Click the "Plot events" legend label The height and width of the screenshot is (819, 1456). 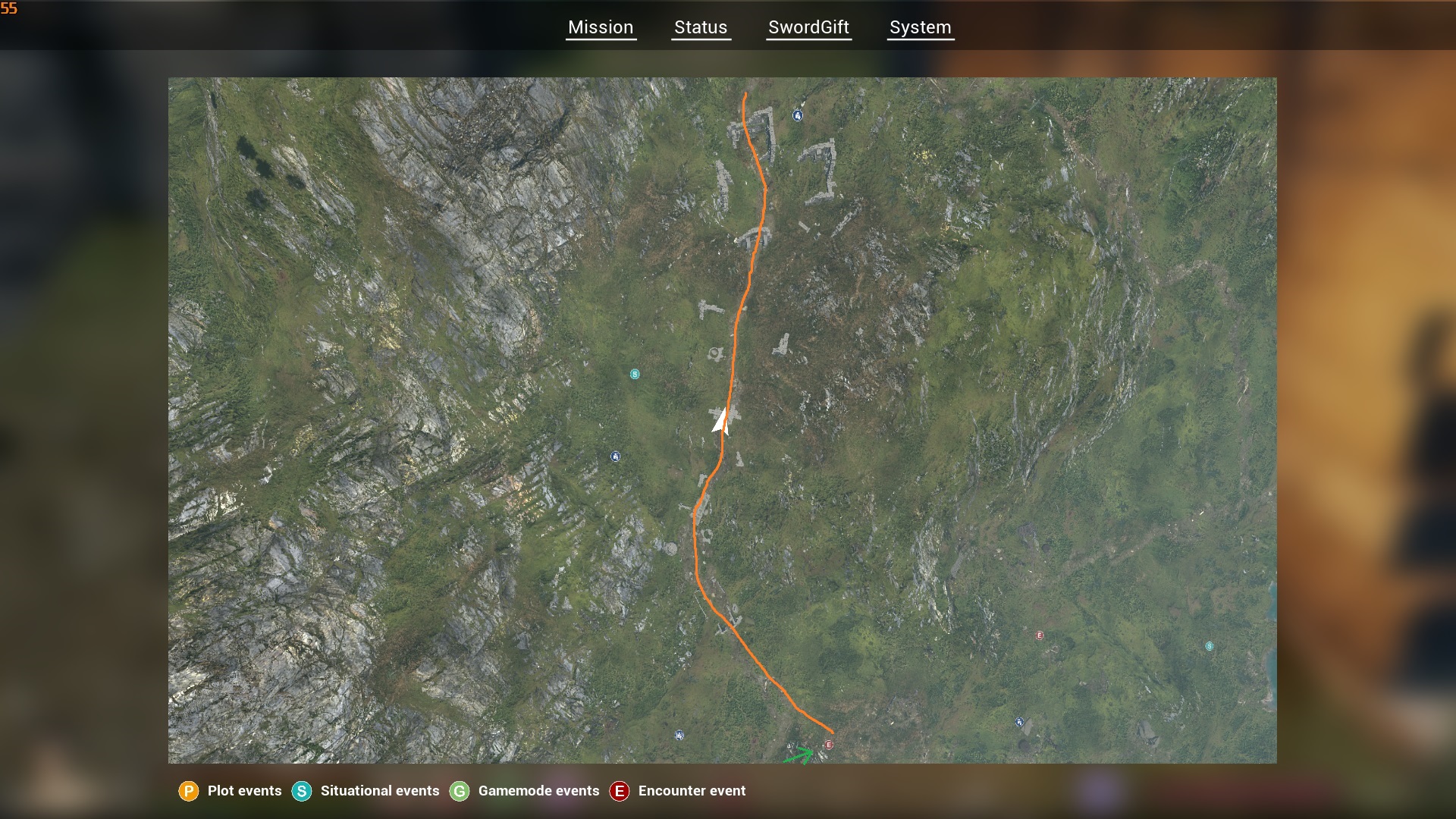tap(244, 791)
